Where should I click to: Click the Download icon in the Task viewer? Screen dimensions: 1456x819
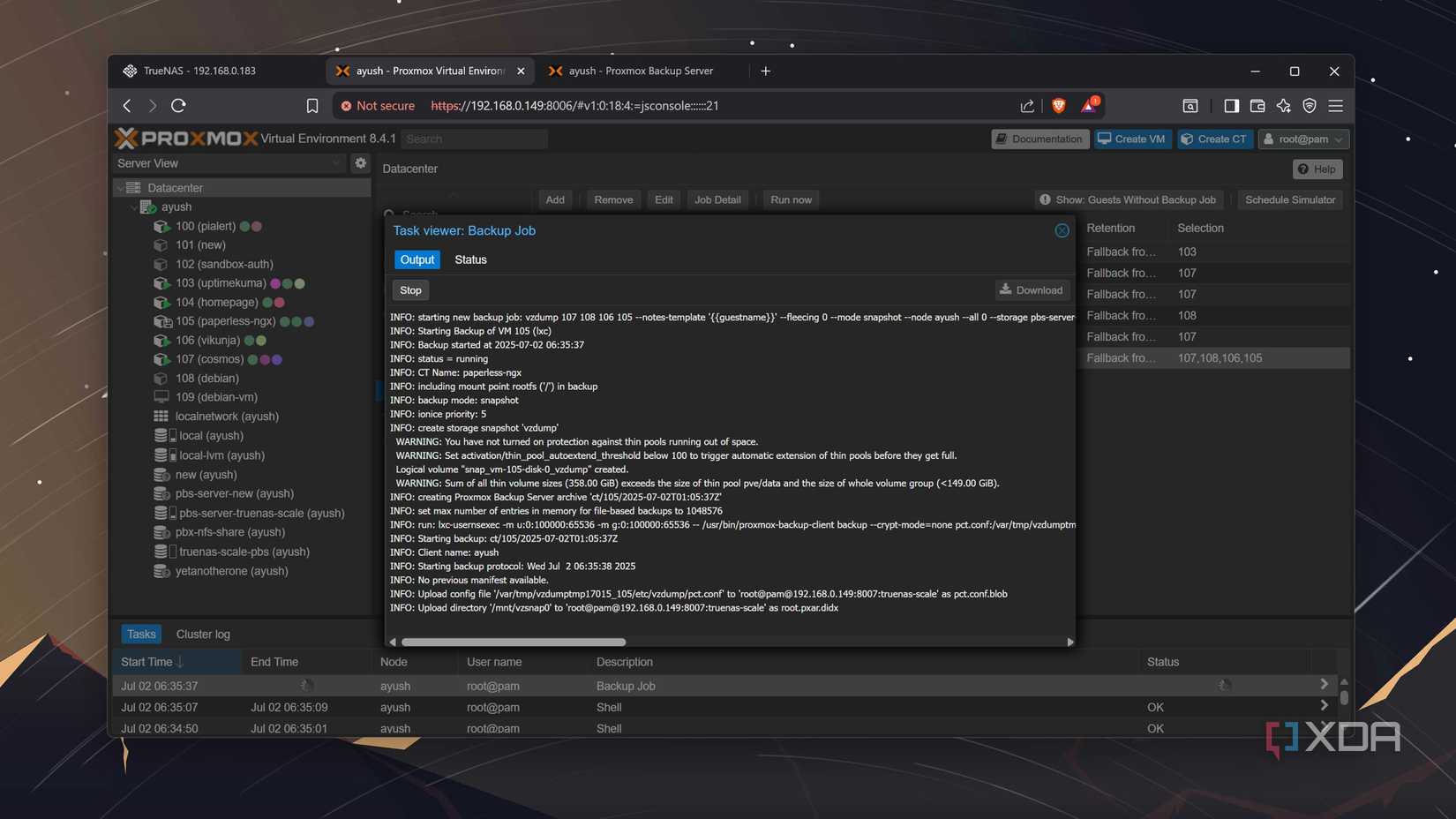pyautogui.click(x=1005, y=289)
